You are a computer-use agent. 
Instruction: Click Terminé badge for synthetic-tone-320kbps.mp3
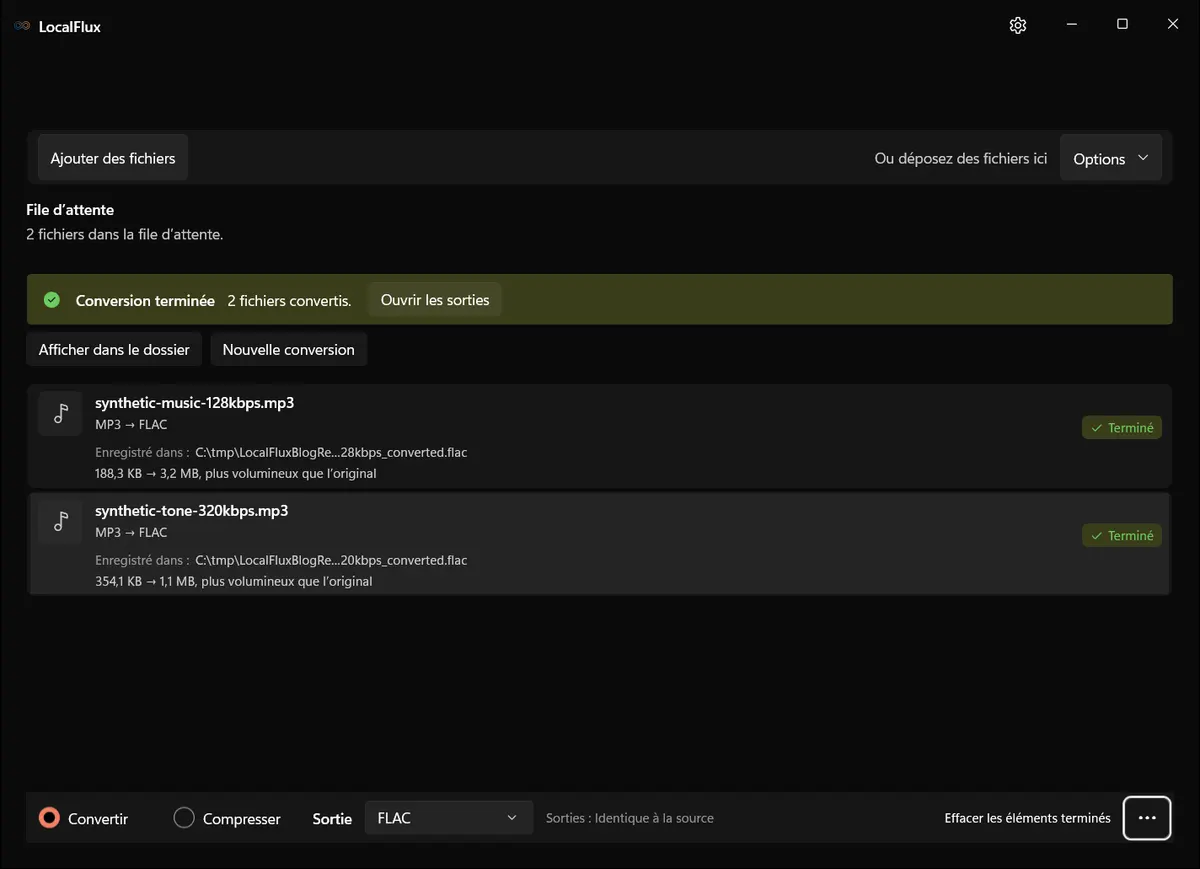pos(1122,536)
